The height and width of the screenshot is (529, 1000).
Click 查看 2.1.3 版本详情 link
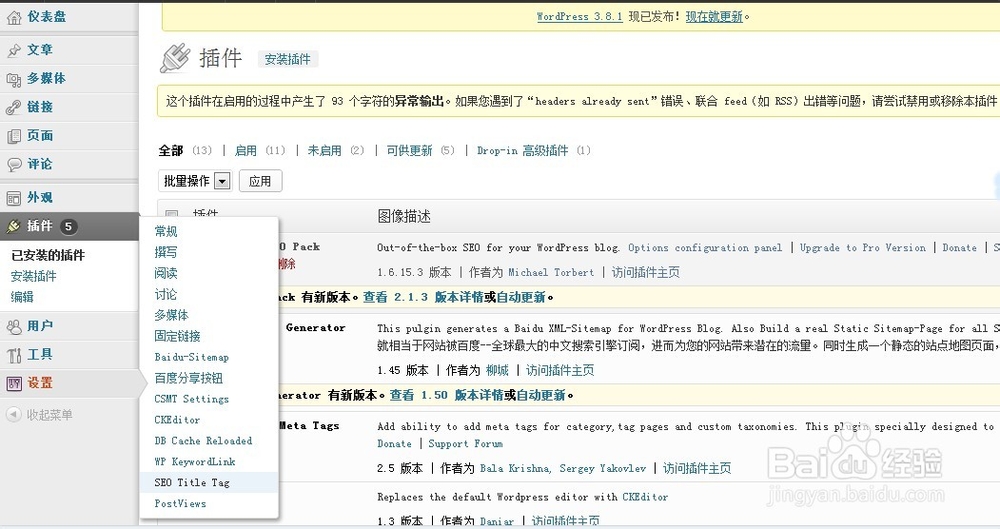click(x=423, y=297)
